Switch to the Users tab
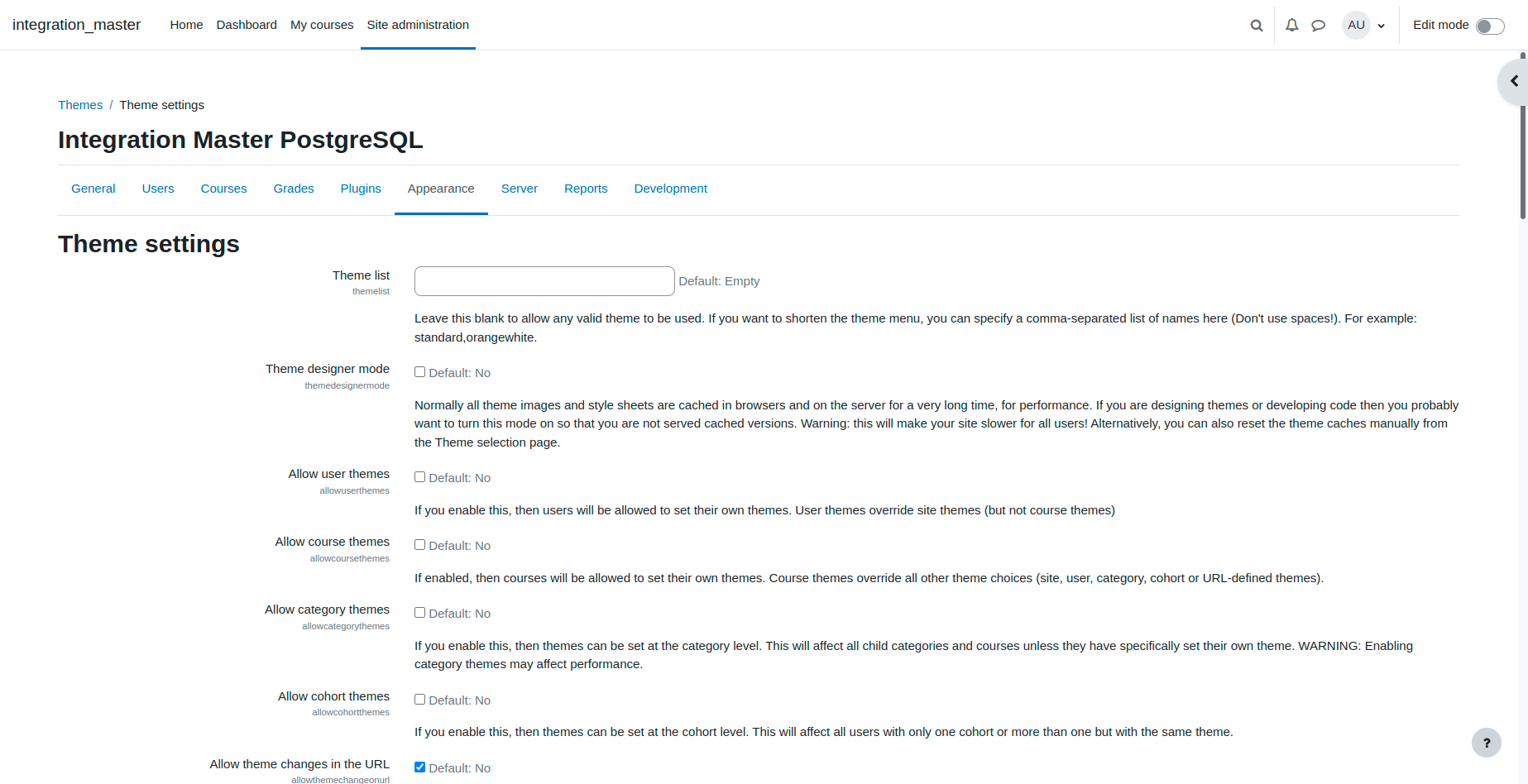1528x784 pixels. [158, 189]
